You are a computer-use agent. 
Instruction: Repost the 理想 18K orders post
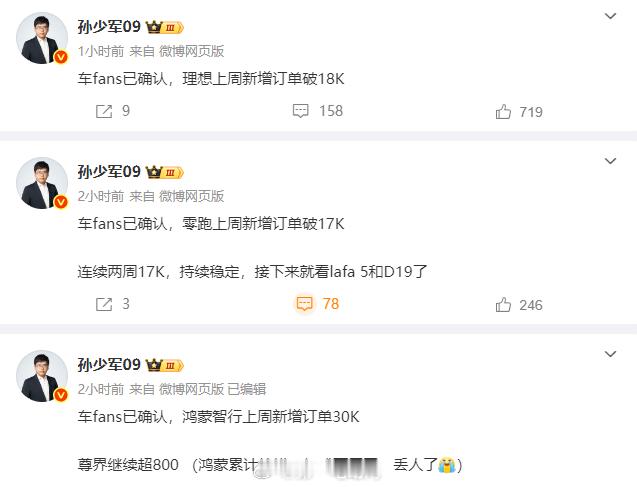coord(113,111)
